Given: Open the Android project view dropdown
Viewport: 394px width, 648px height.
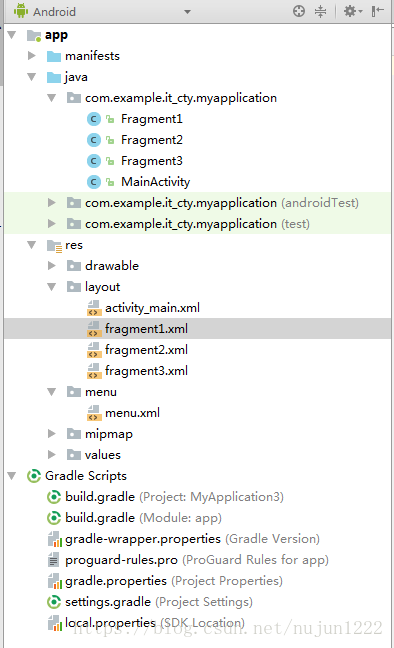Looking at the screenshot, I should 187,12.
